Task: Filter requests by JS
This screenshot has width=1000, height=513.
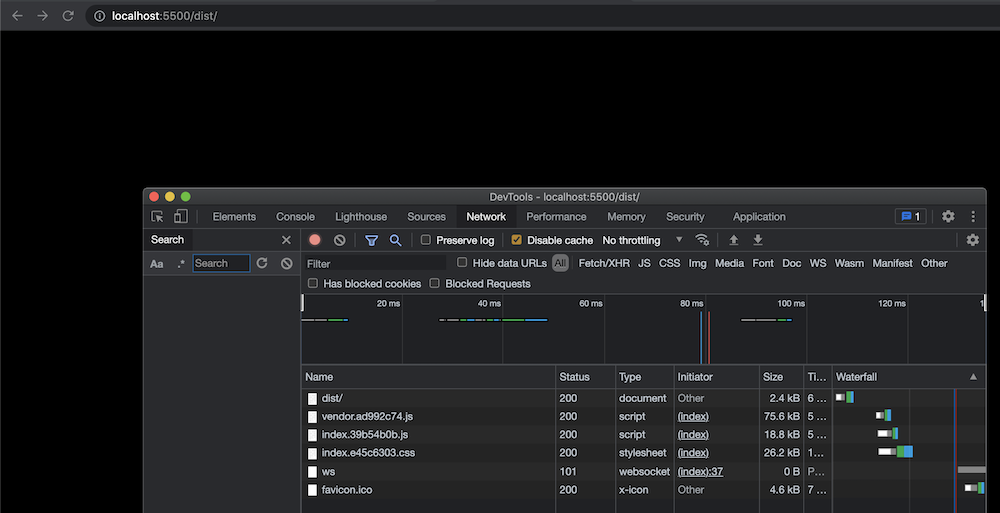Action: pyautogui.click(x=644, y=263)
